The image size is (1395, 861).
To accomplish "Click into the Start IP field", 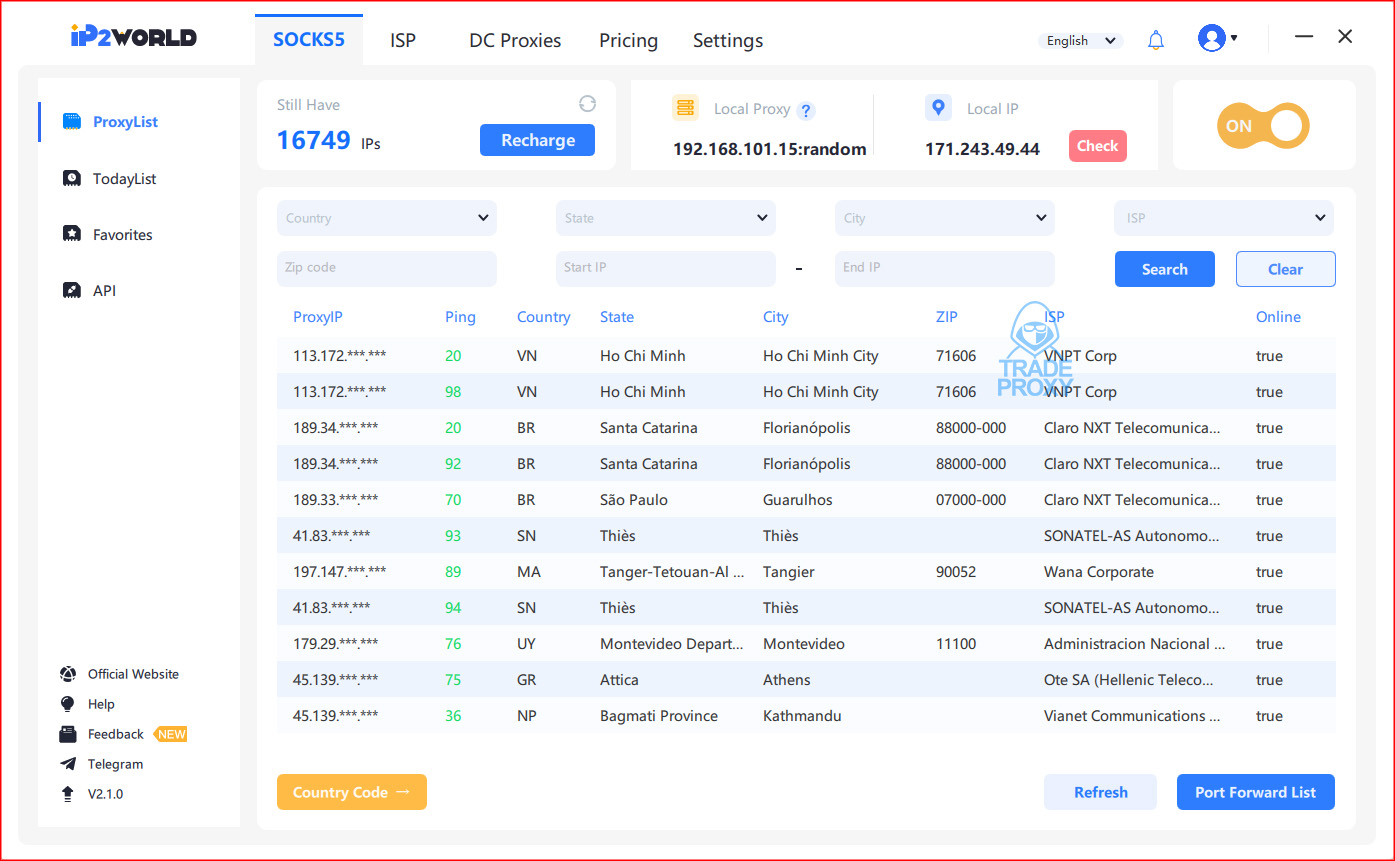I will tap(666, 269).
